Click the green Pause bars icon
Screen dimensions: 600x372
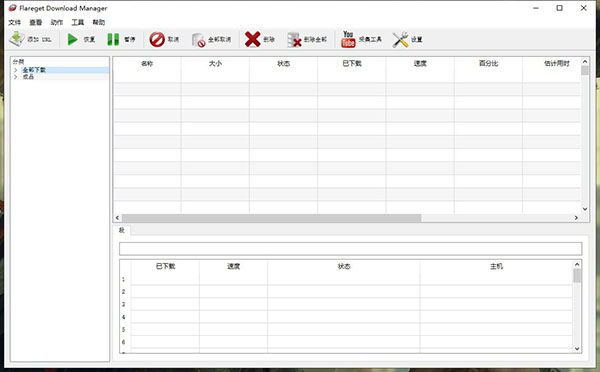[113, 39]
